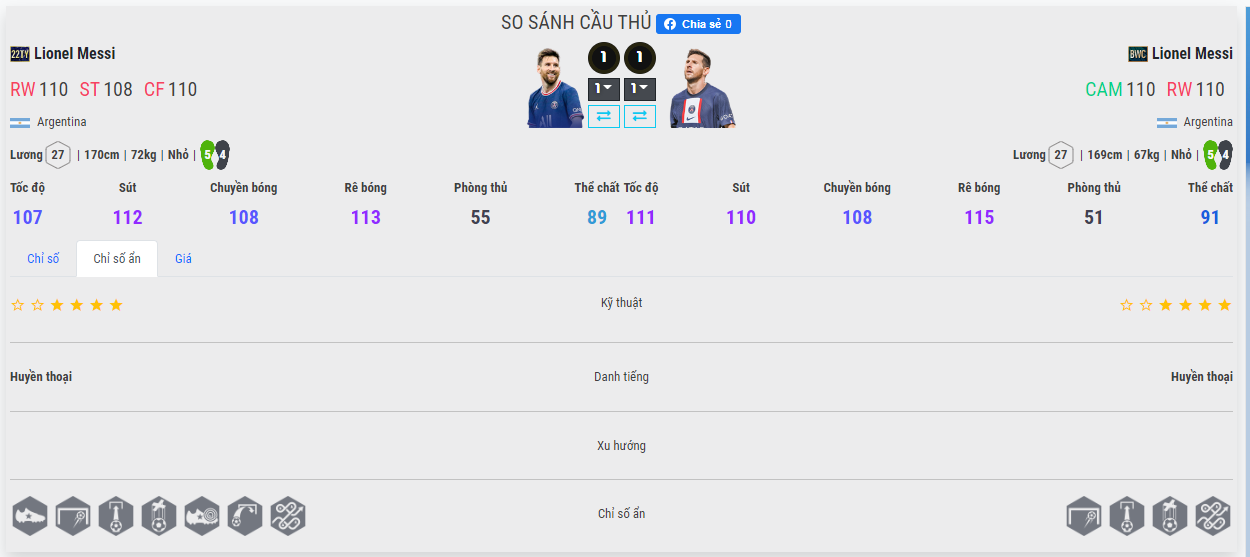Click the left player's curved-shot-into-goal trait icon
The image size is (1250, 557).
[245, 516]
